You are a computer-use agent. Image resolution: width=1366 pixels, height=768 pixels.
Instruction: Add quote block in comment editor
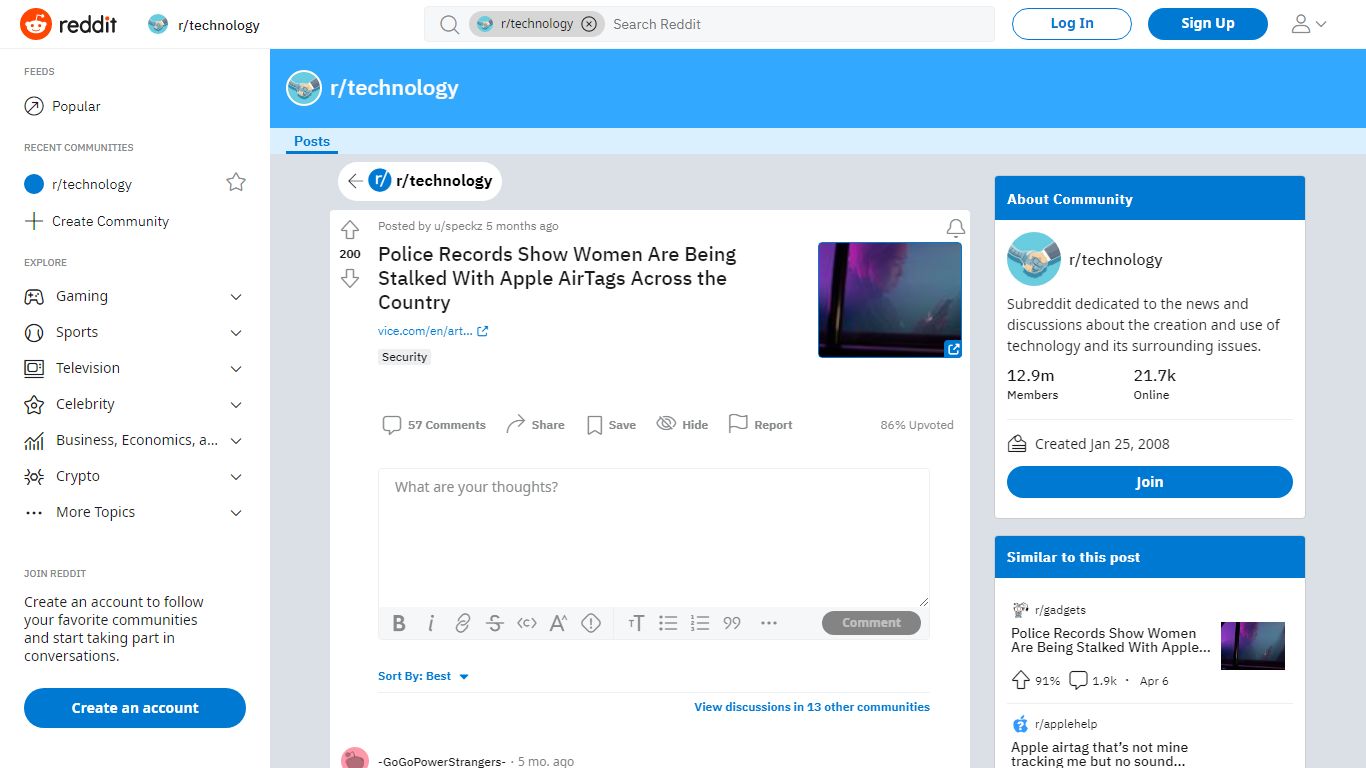coord(732,623)
